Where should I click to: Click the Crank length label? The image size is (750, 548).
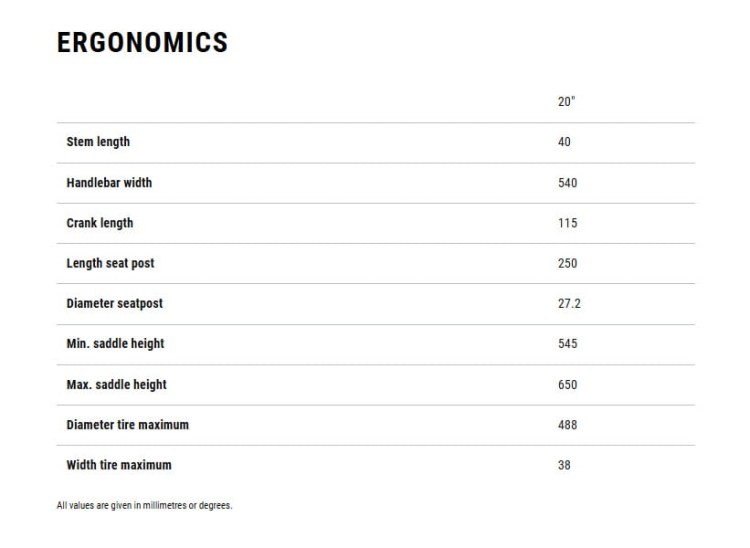click(x=99, y=223)
